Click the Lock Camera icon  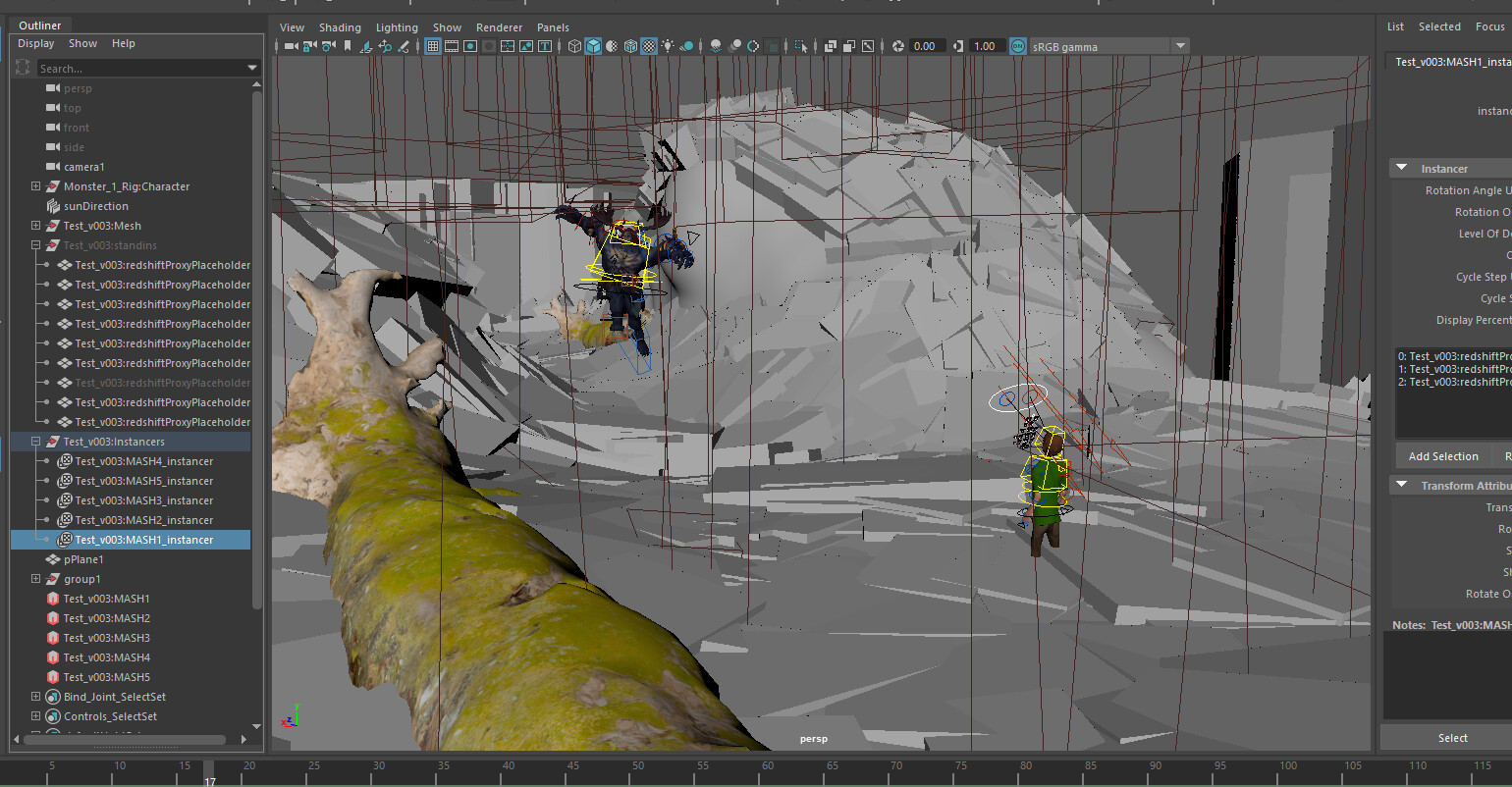point(309,46)
